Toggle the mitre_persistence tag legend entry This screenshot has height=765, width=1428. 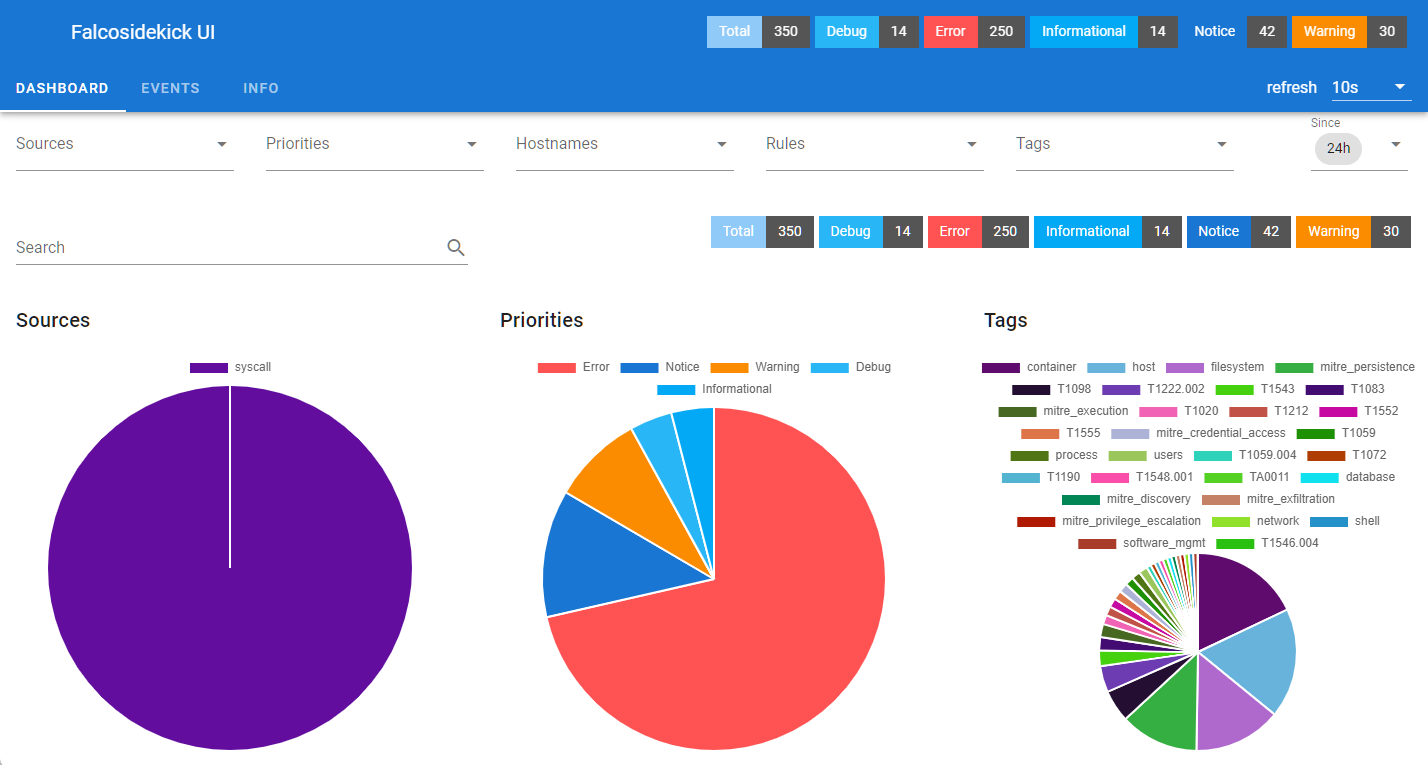(1345, 367)
